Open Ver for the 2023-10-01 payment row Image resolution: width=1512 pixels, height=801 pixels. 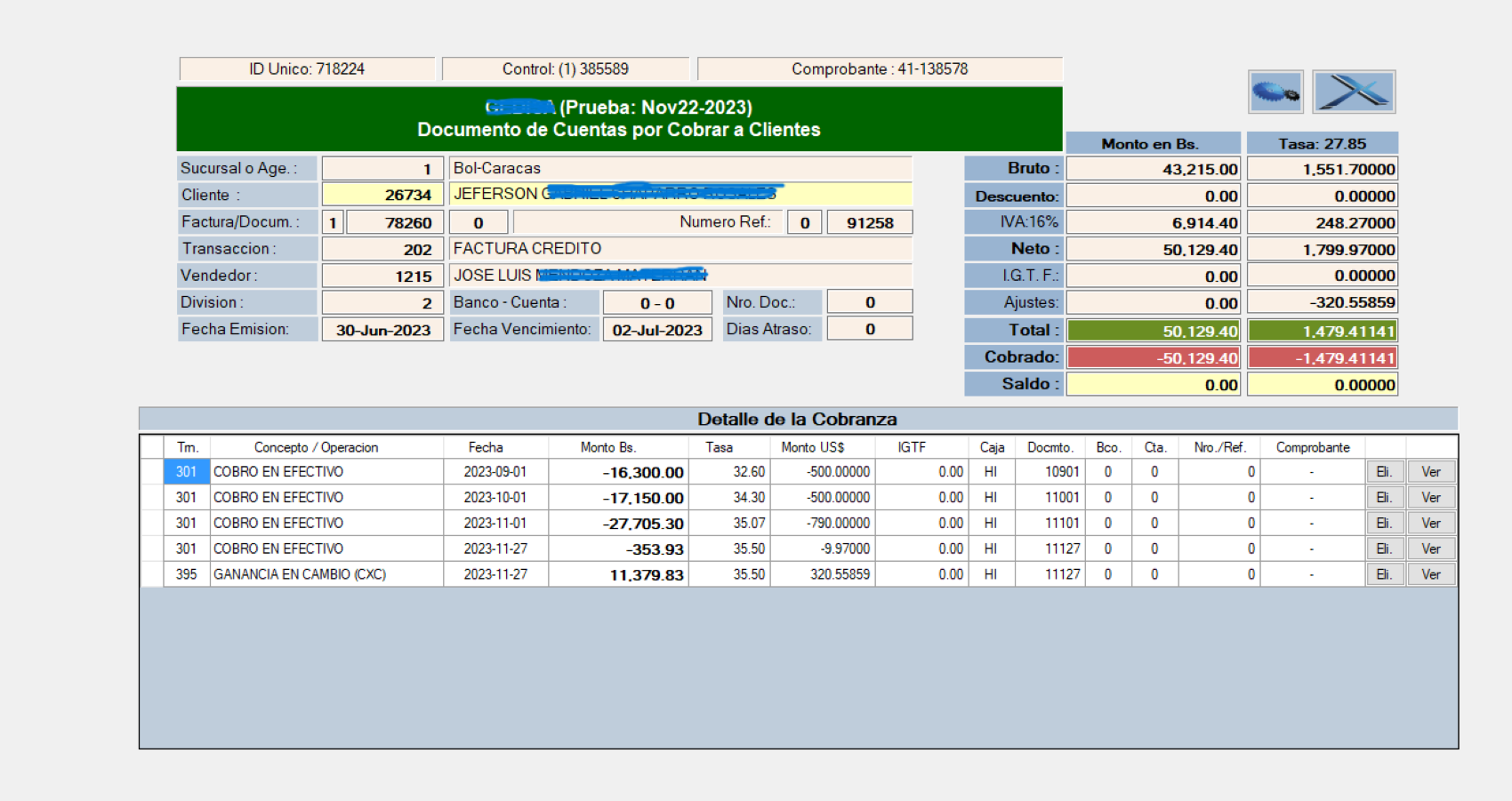pos(1430,498)
